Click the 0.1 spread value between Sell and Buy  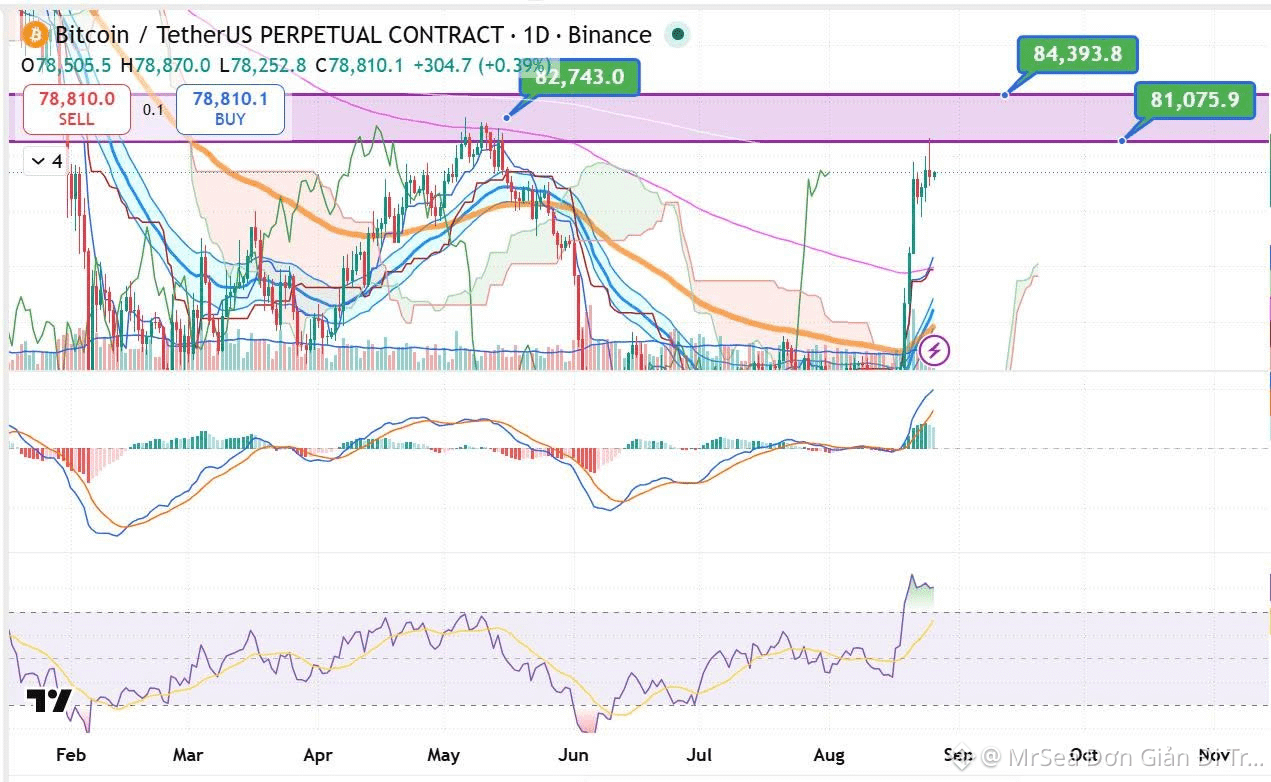pyautogui.click(x=153, y=109)
